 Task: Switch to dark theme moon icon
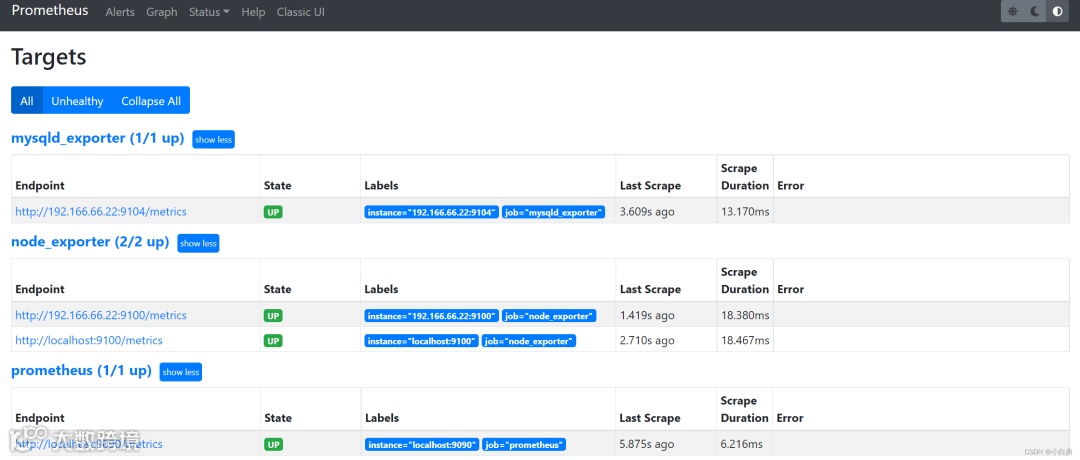point(1035,12)
